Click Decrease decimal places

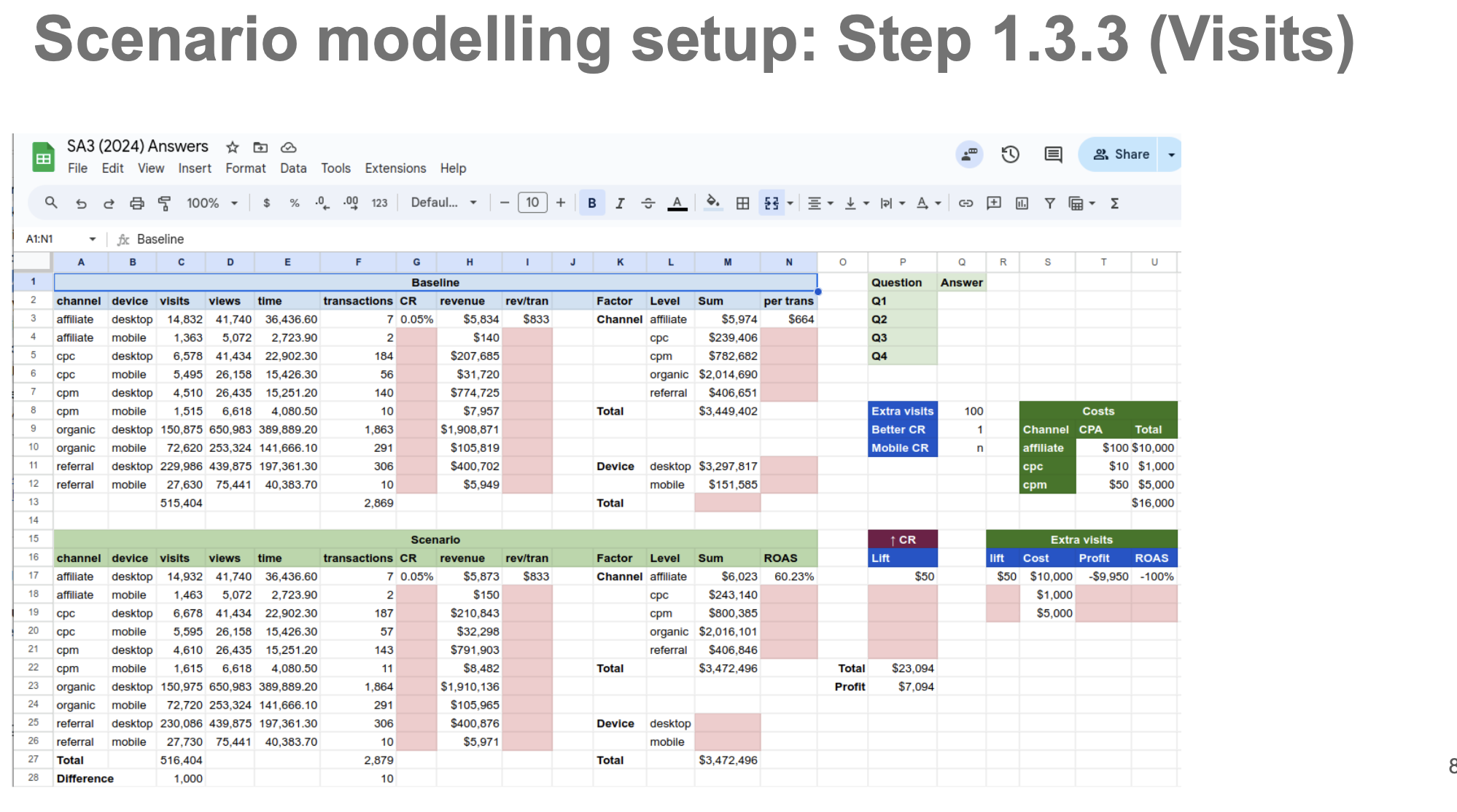(322, 203)
